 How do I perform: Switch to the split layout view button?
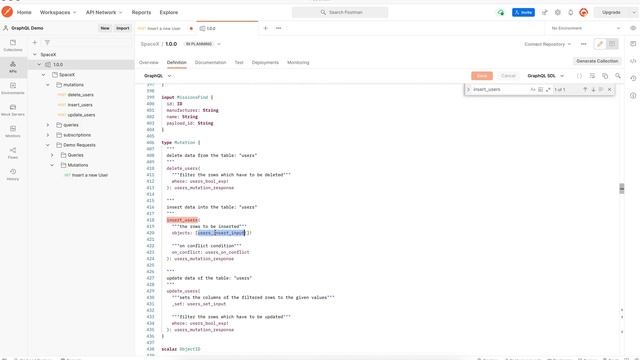pyautogui.click(x=612, y=44)
